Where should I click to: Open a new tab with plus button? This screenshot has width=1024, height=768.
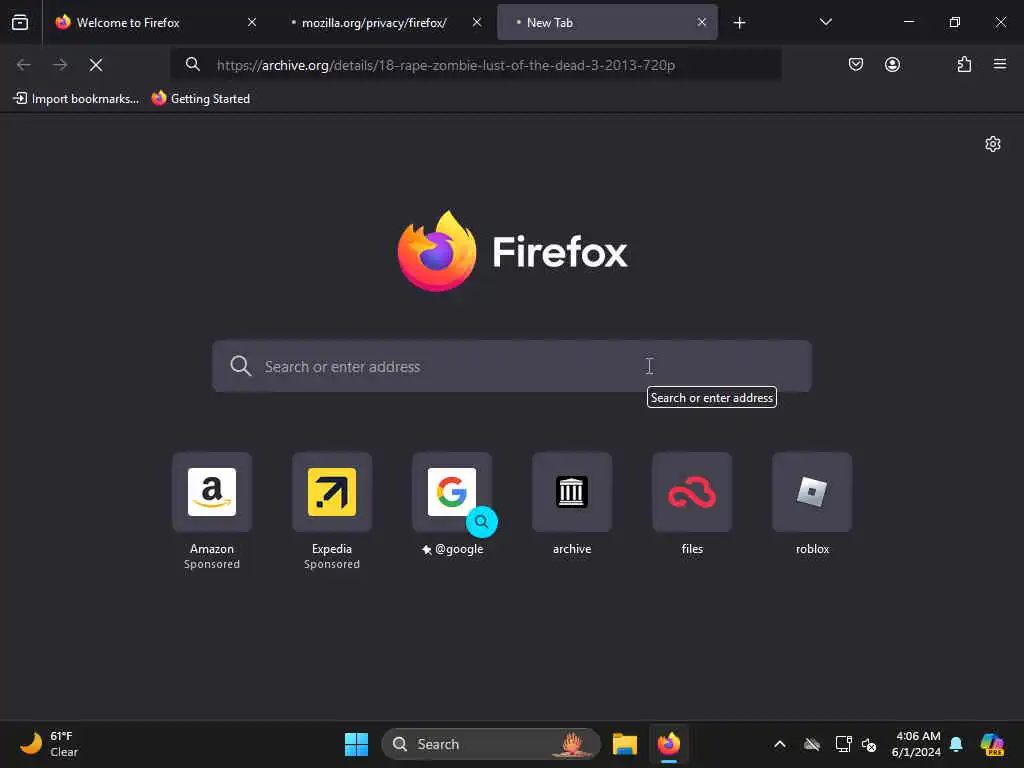coord(739,23)
